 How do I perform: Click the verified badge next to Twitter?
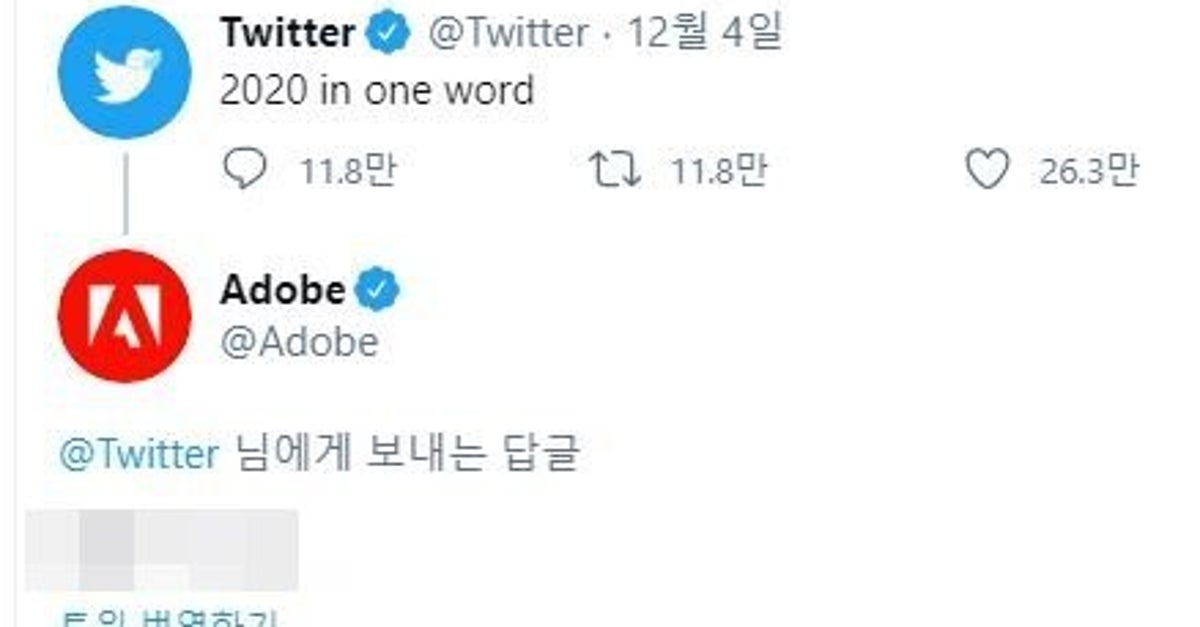[x=388, y=34]
